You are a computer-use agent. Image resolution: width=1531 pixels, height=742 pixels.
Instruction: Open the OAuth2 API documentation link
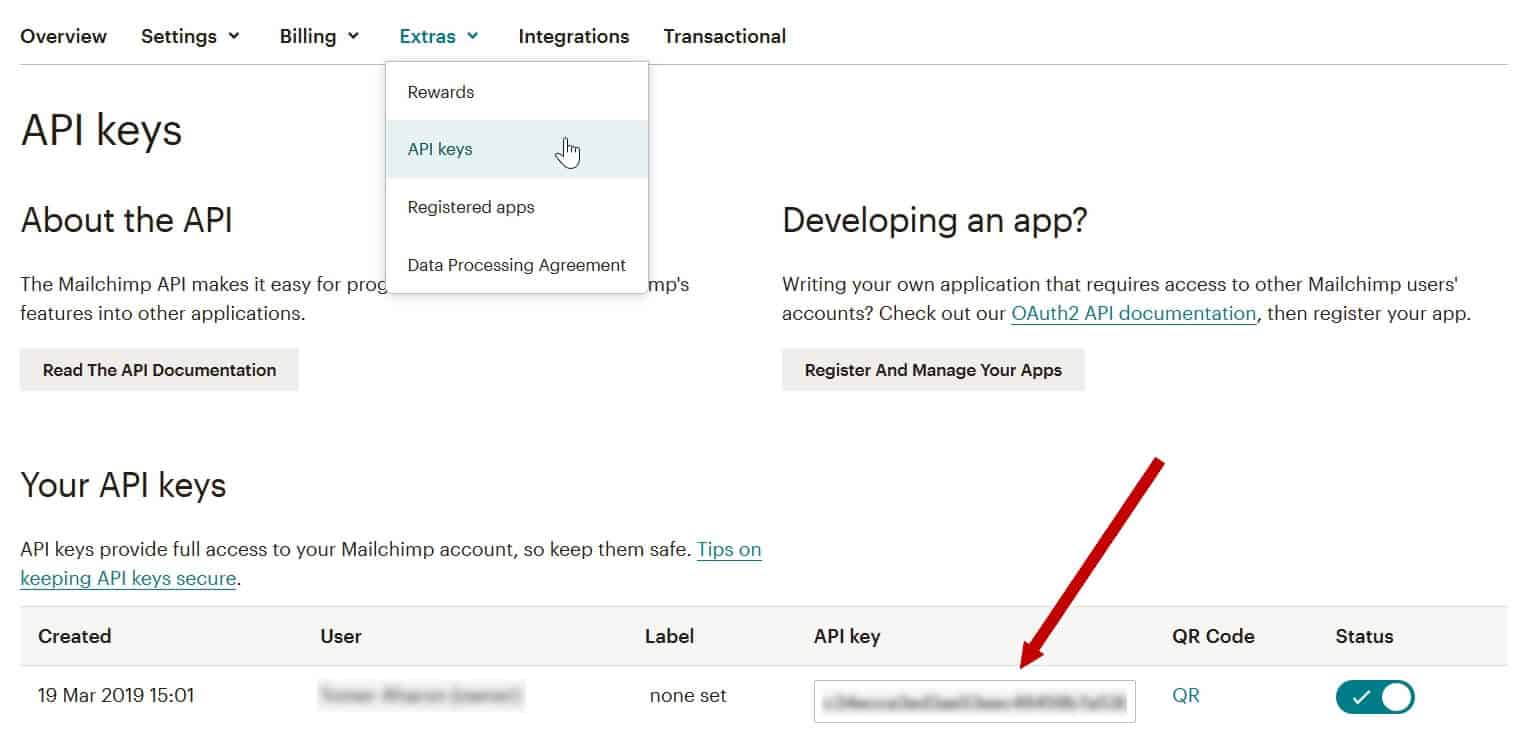1134,313
